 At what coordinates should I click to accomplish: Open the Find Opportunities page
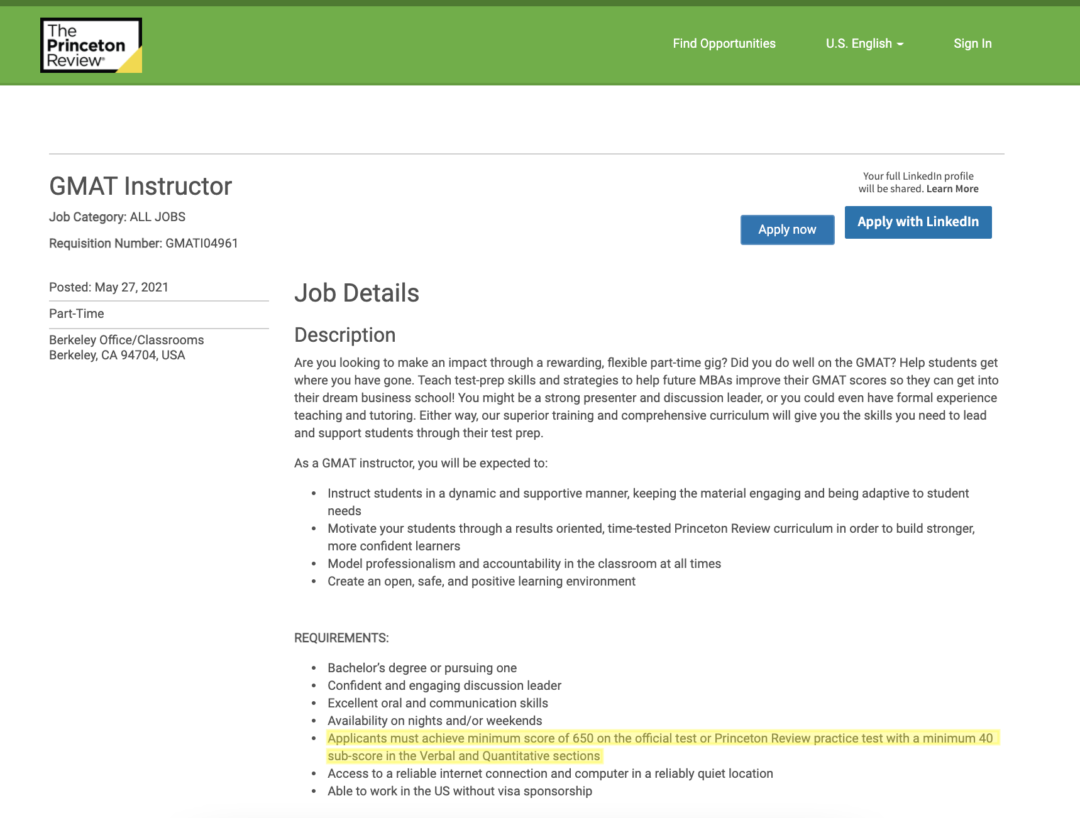click(724, 44)
